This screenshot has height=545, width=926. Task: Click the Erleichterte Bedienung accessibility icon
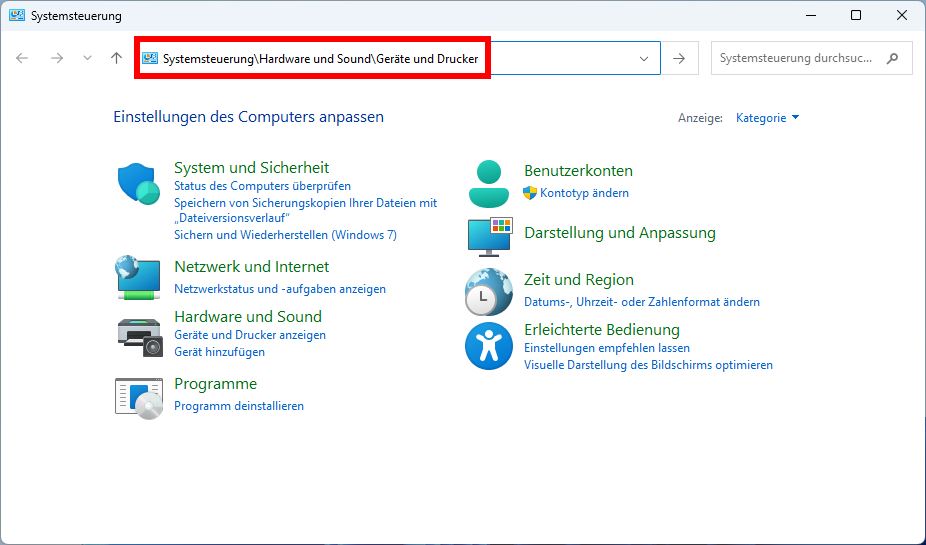click(x=488, y=346)
